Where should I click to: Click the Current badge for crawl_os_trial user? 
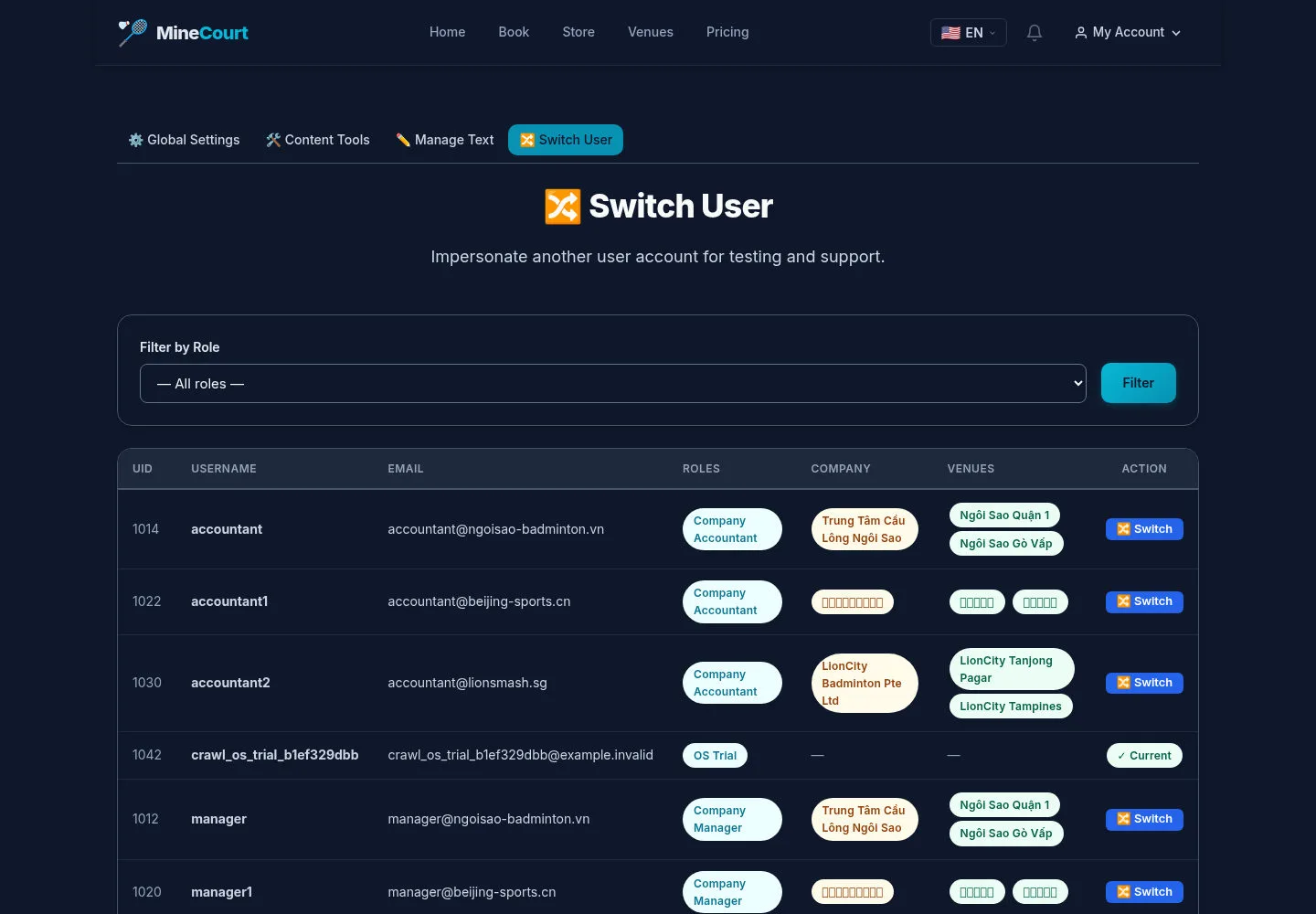click(1144, 756)
